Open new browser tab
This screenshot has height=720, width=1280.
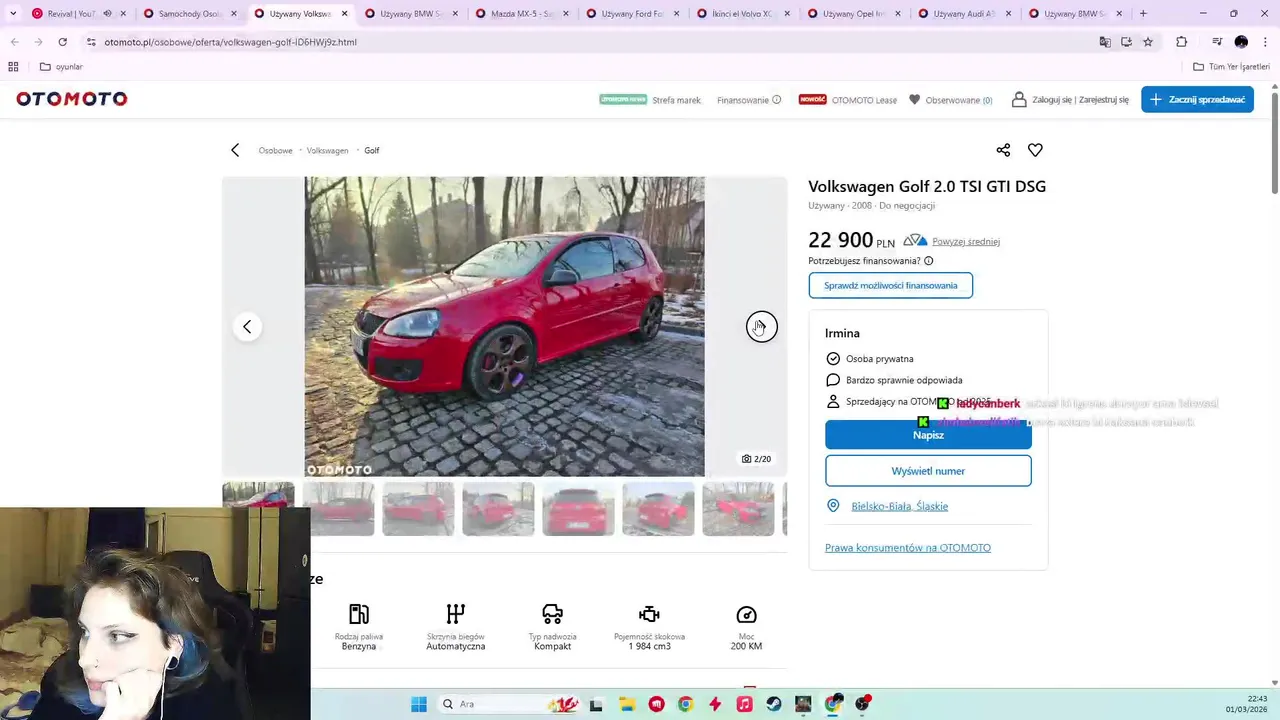click(1143, 14)
